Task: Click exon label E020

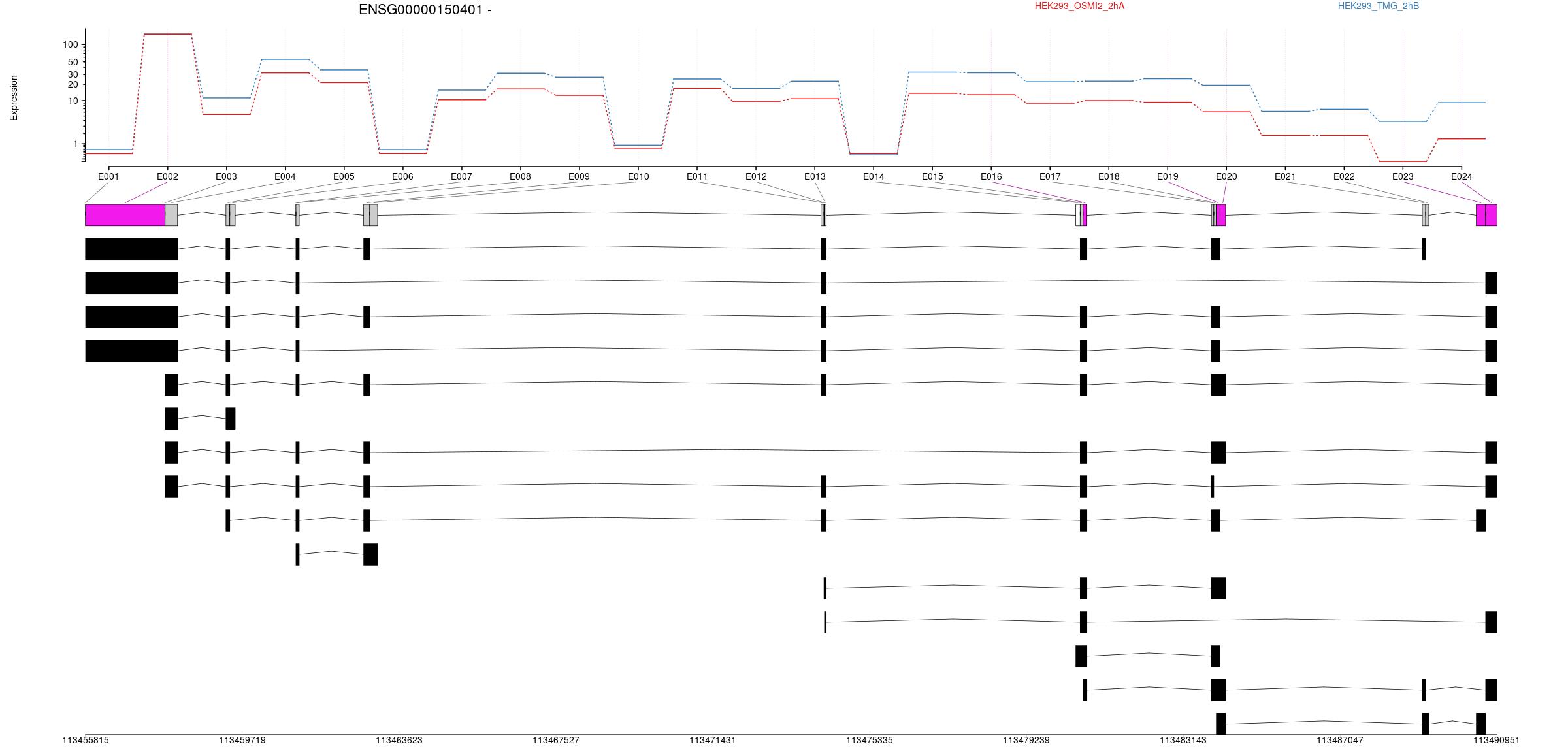Action: 1226,176
